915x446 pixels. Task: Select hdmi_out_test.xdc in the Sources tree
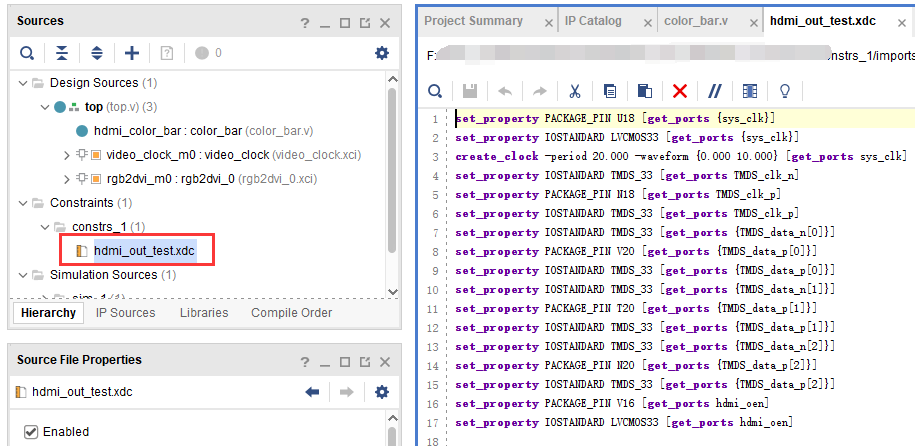(x=145, y=252)
